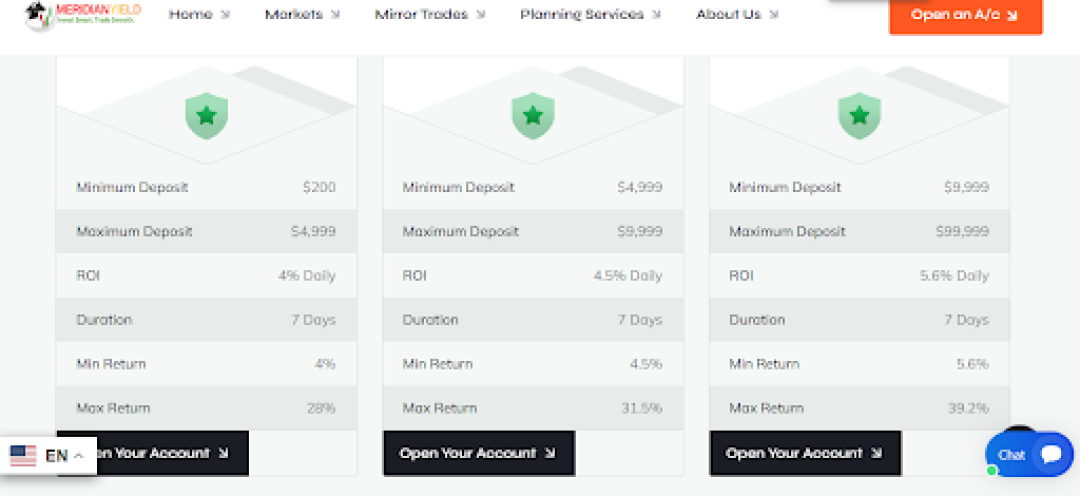Open Your Account for the $4,999 minimum plan
This screenshot has height=496, width=1080.
[479, 453]
